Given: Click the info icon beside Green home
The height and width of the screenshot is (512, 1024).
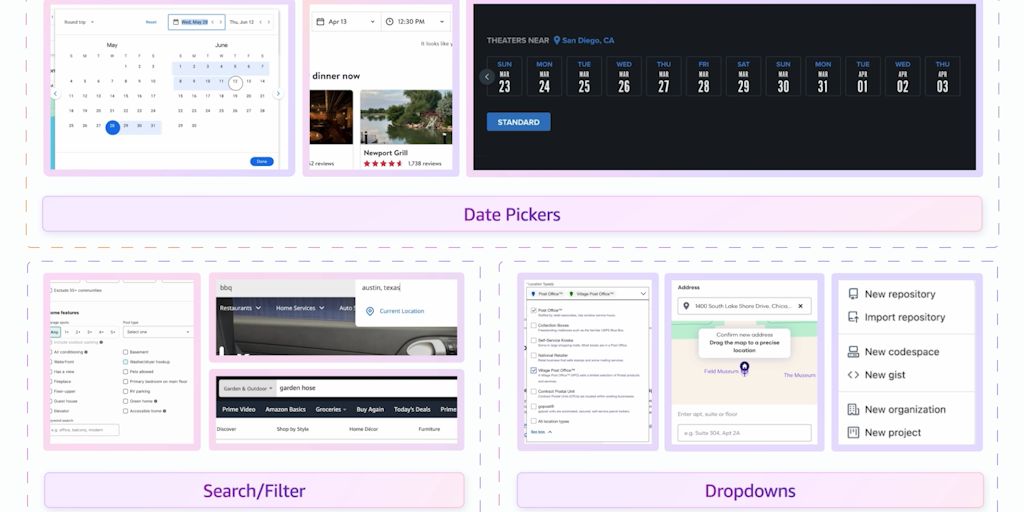Looking at the screenshot, I should click(x=156, y=401).
